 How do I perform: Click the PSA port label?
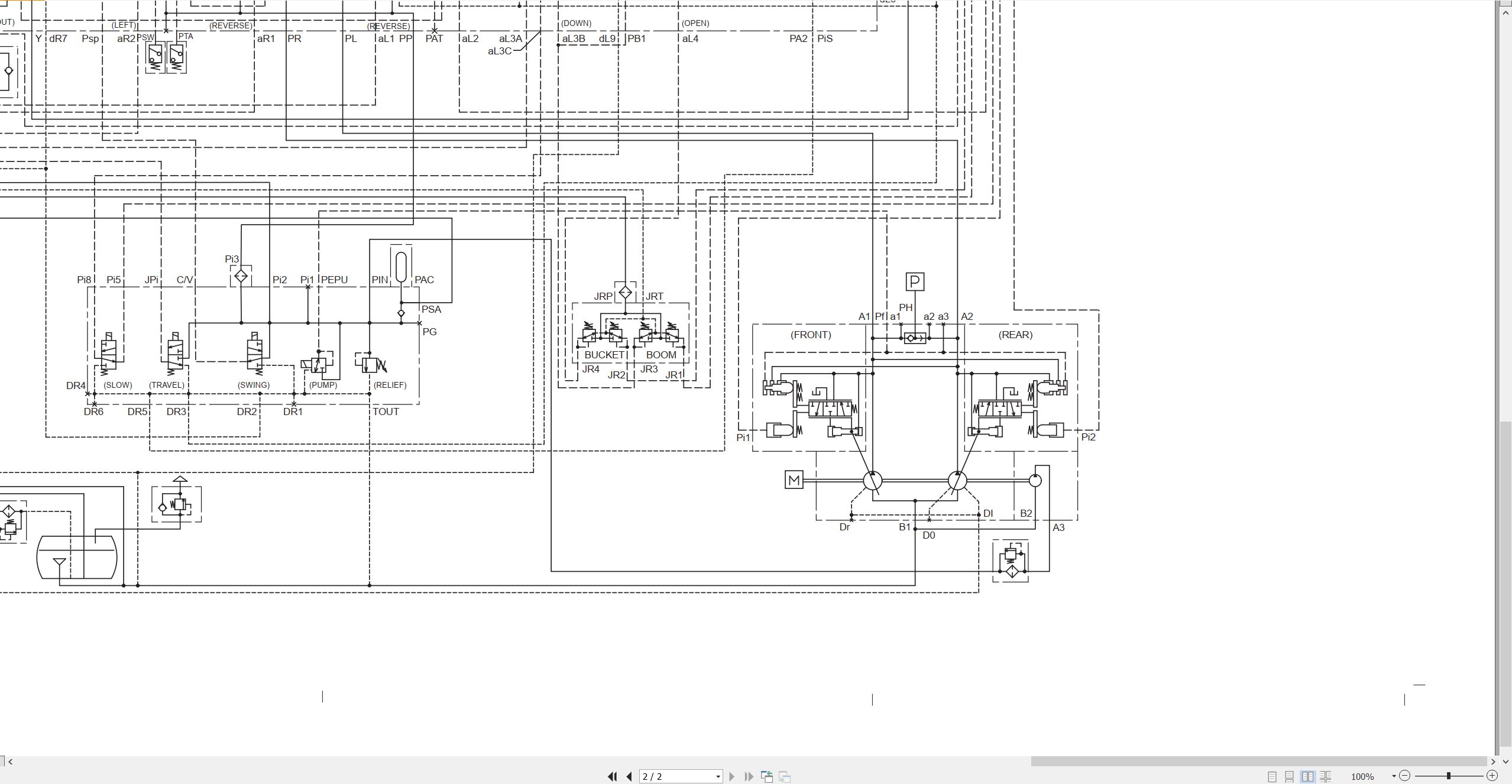coord(432,309)
